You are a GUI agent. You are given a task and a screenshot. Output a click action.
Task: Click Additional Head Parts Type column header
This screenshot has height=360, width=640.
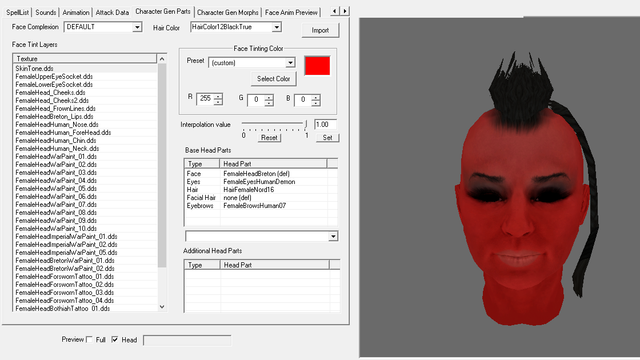pyautogui.click(x=203, y=265)
